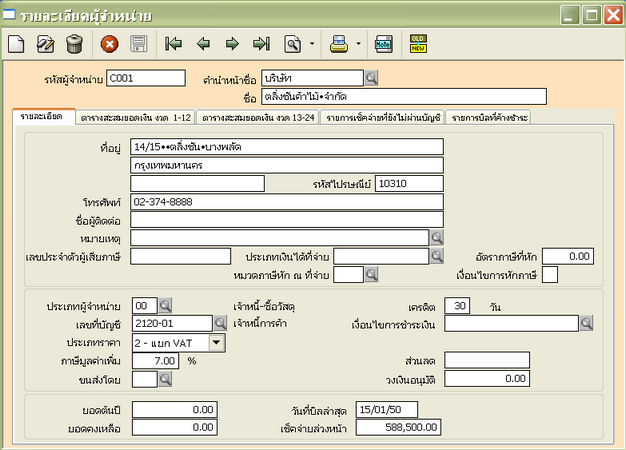Click the โทรศัพท์ phone number field
The image size is (626, 450).
click(286, 201)
